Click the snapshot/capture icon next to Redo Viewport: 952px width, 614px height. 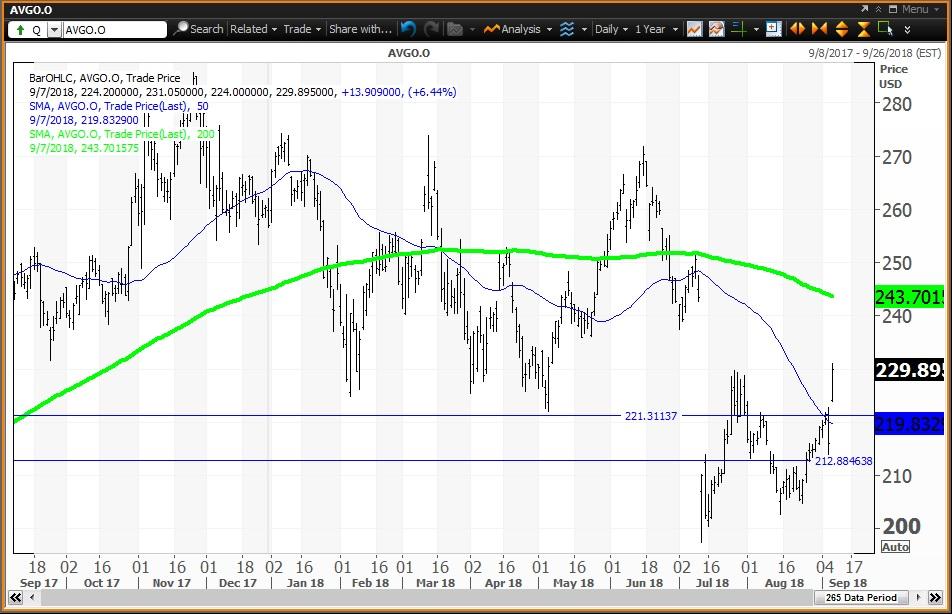pos(454,29)
